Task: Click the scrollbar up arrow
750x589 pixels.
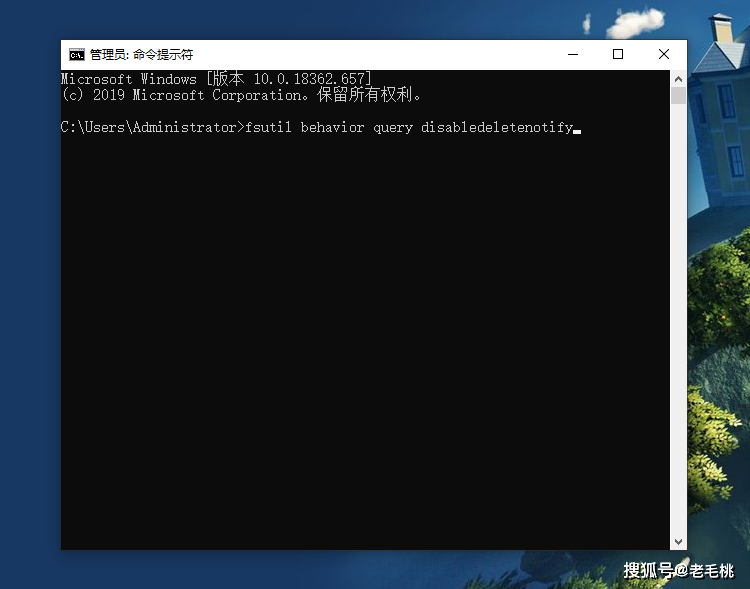Action: tap(678, 78)
